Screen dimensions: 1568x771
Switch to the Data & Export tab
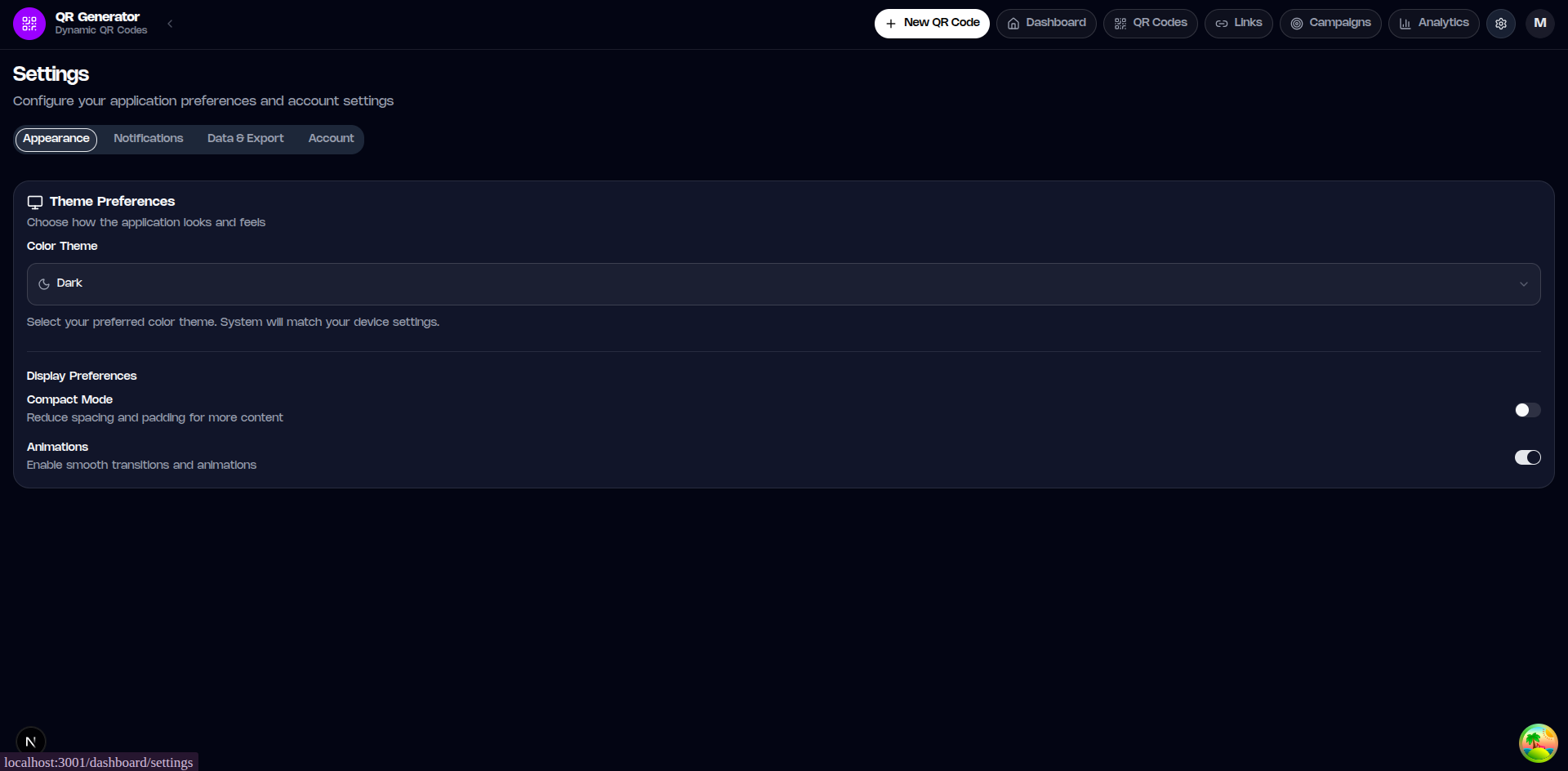pos(246,139)
